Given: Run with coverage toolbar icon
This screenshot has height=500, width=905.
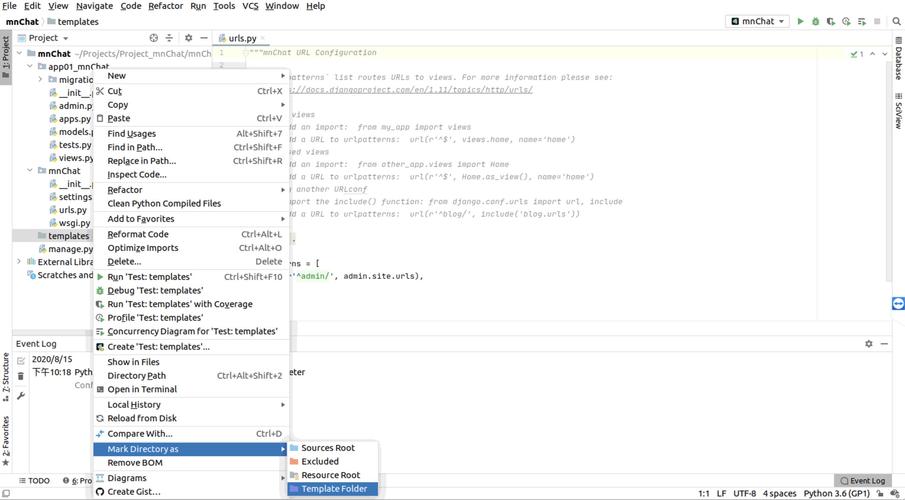Looking at the screenshot, I should click(x=831, y=21).
